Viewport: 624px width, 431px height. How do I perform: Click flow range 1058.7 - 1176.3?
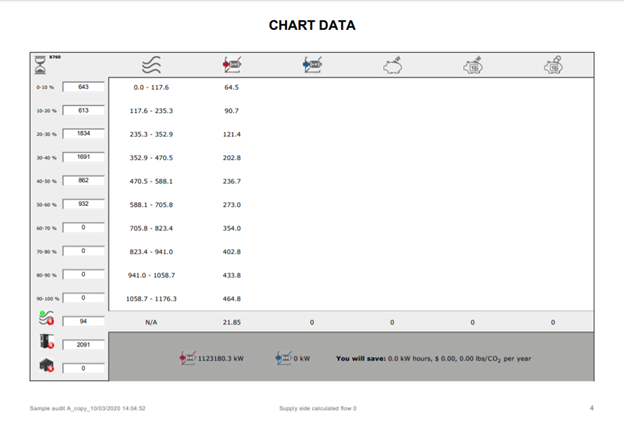click(151, 298)
